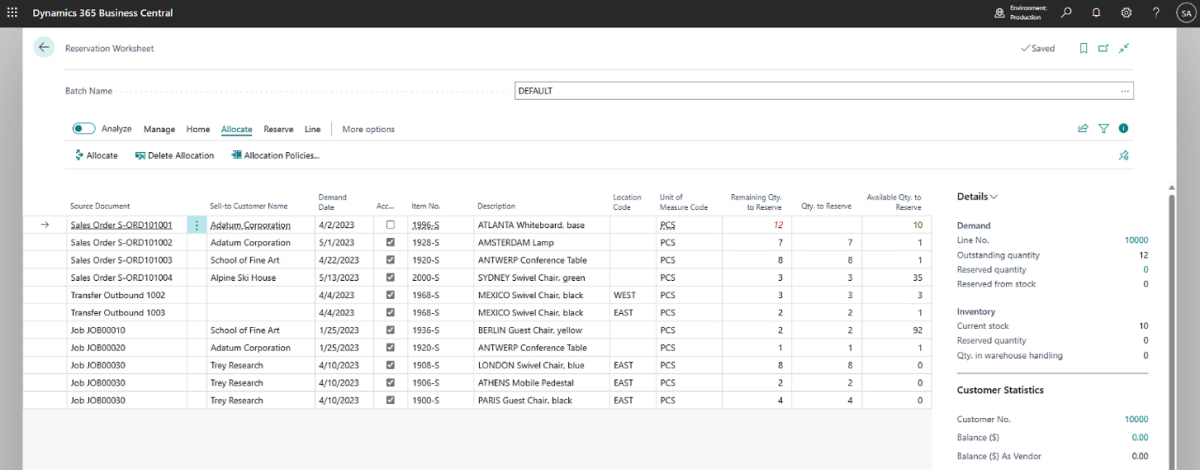This screenshot has width=1200, height=470.
Task: Open the Reserve menu tab
Action: pos(278,129)
